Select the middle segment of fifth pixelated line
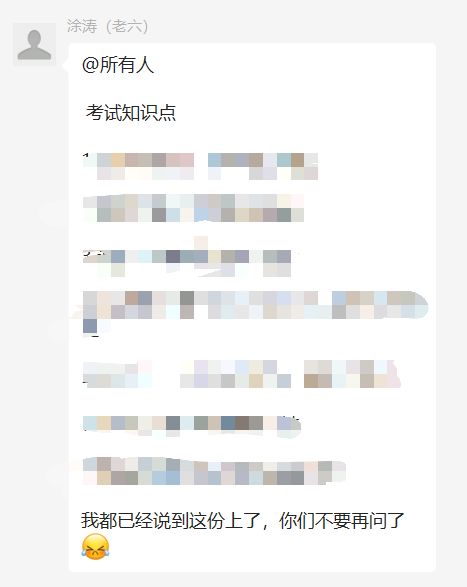The width and height of the screenshot is (467, 587). [x=236, y=374]
